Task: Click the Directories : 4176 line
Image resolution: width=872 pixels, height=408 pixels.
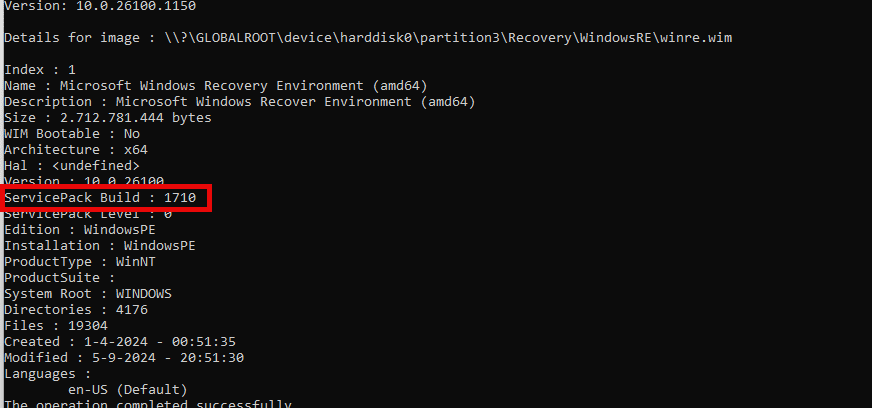Action: click(76, 310)
